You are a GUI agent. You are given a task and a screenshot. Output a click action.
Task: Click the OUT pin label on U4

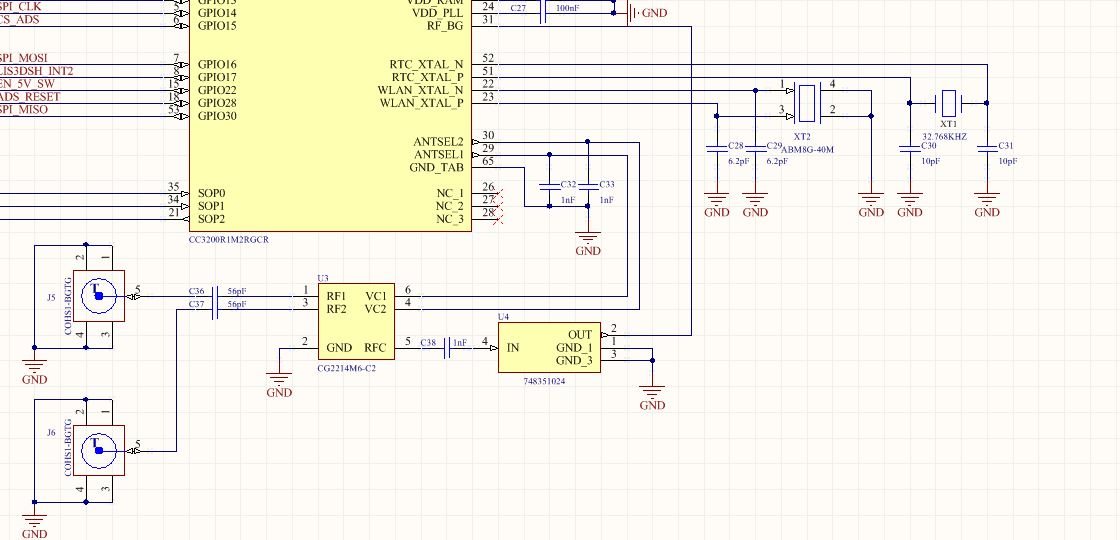tap(580, 334)
